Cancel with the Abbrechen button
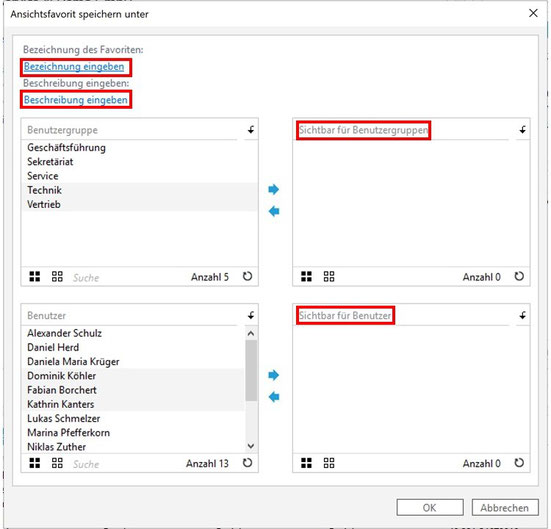The height and width of the screenshot is (529, 551). (505, 508)
